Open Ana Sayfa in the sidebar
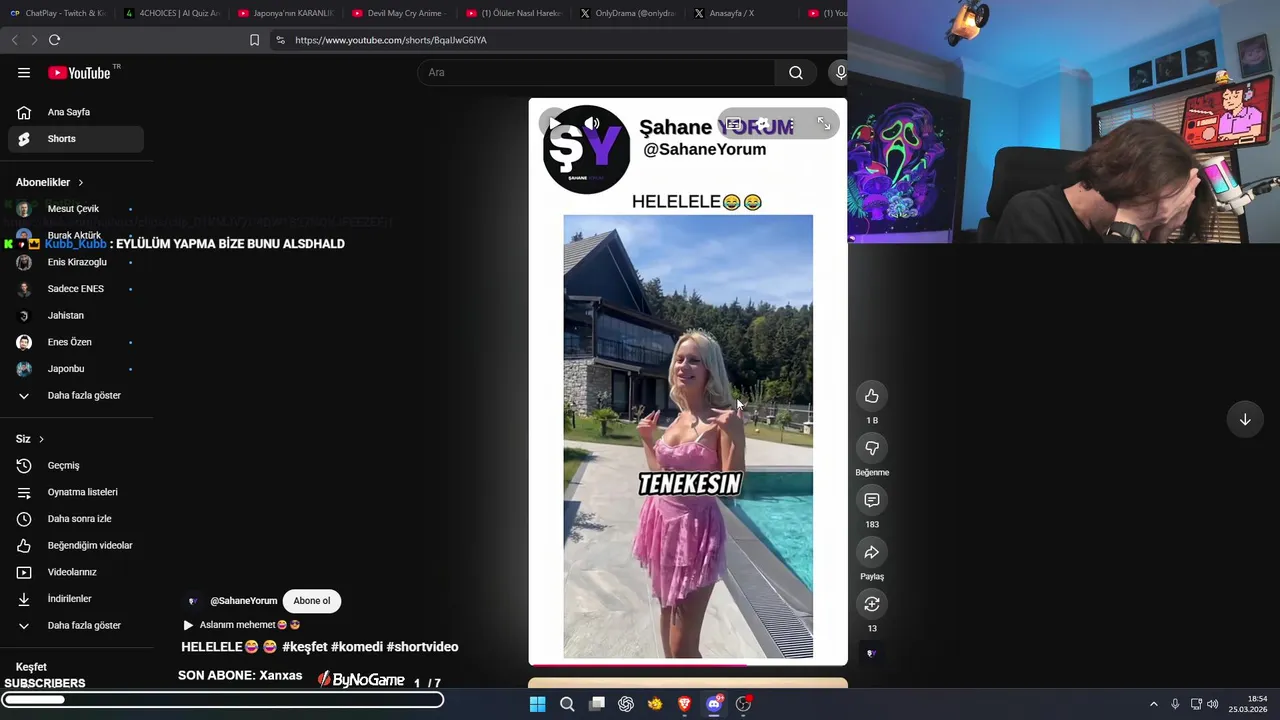Image resolution: width=1280 pixels, height=720 pixels. pyautogui.click(x=76, y=112)
